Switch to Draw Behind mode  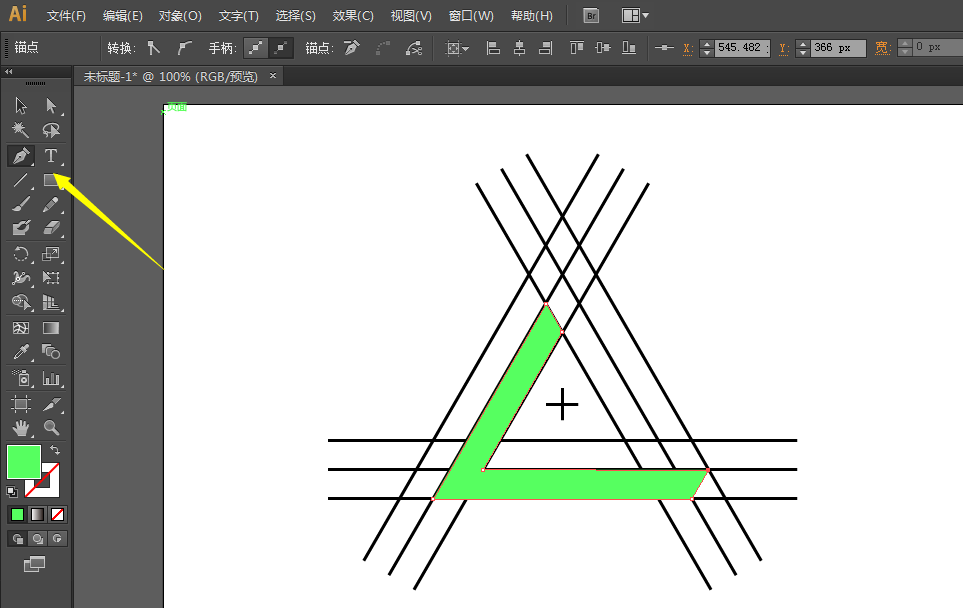click(x=37, y=539)
